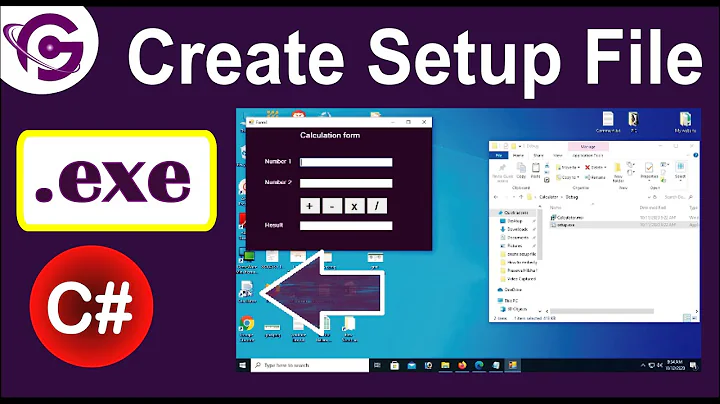Select the Manage contextual tab
Image resolution: width=720 pixels, height=404 pixels.
[x=588, y=146]
